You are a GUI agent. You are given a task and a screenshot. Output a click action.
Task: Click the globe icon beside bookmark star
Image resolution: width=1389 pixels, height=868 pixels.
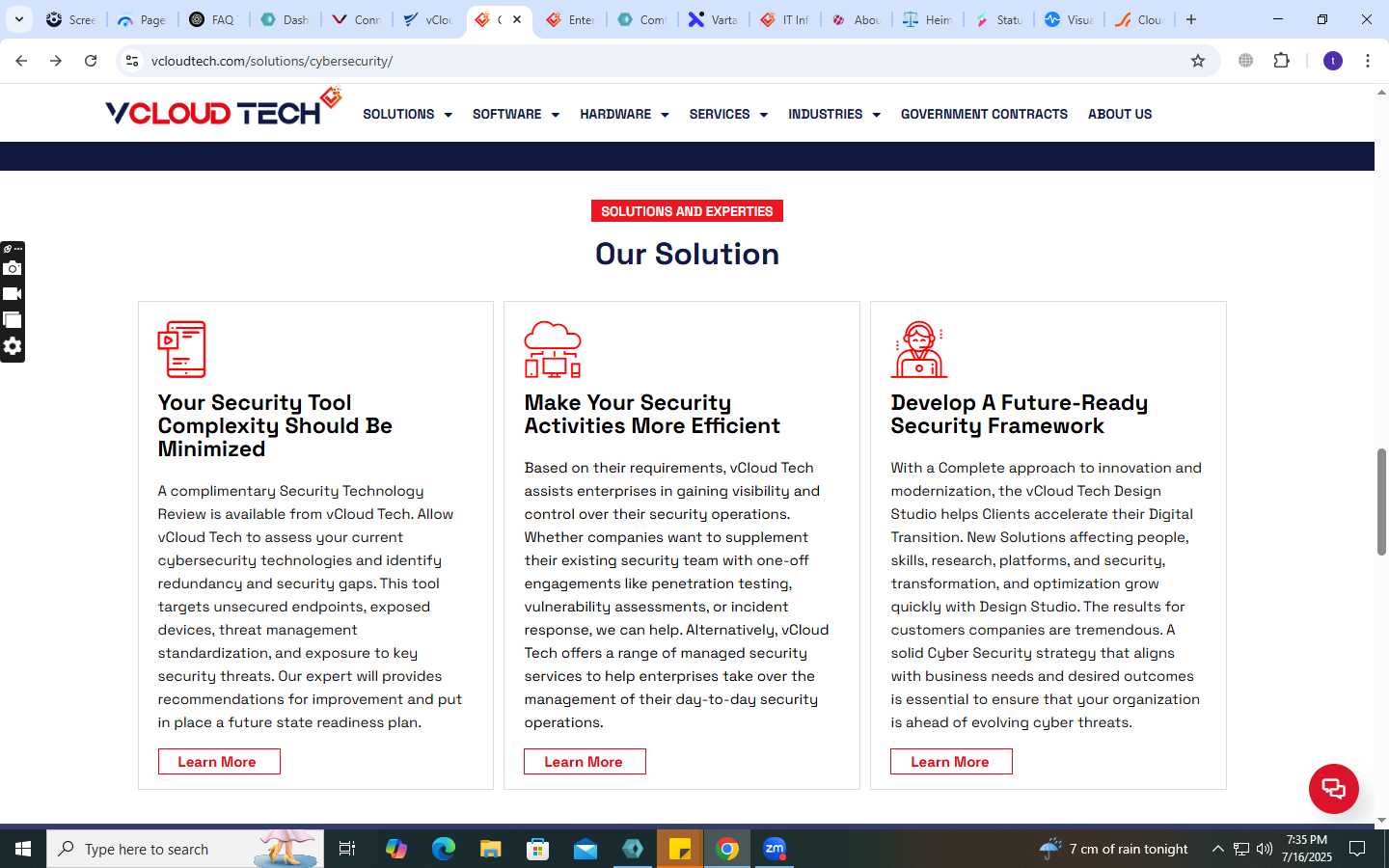tap(1246, 61)
